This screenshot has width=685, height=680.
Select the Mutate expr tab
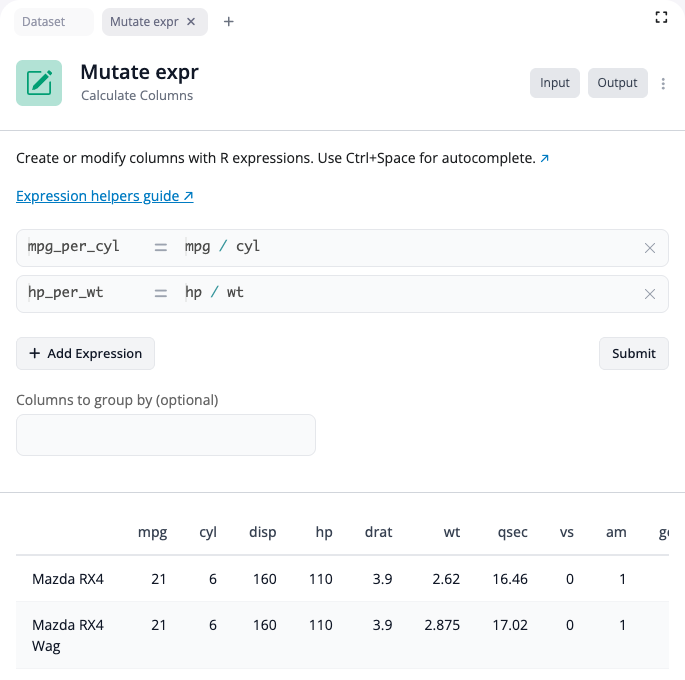pyautogui.click(x=145, y=22)
